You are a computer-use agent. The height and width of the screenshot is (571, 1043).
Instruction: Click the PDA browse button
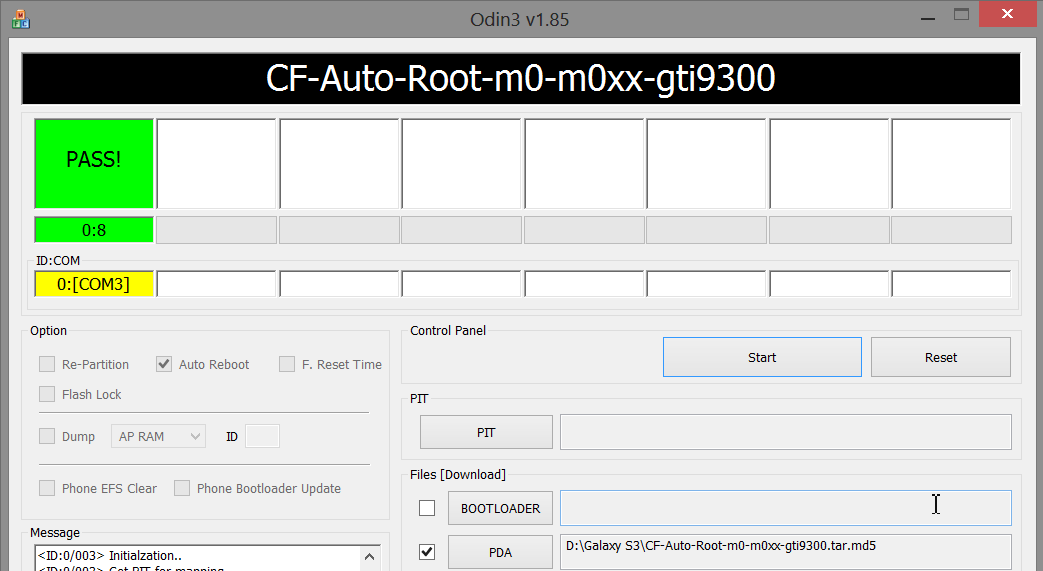pos(500,552)
